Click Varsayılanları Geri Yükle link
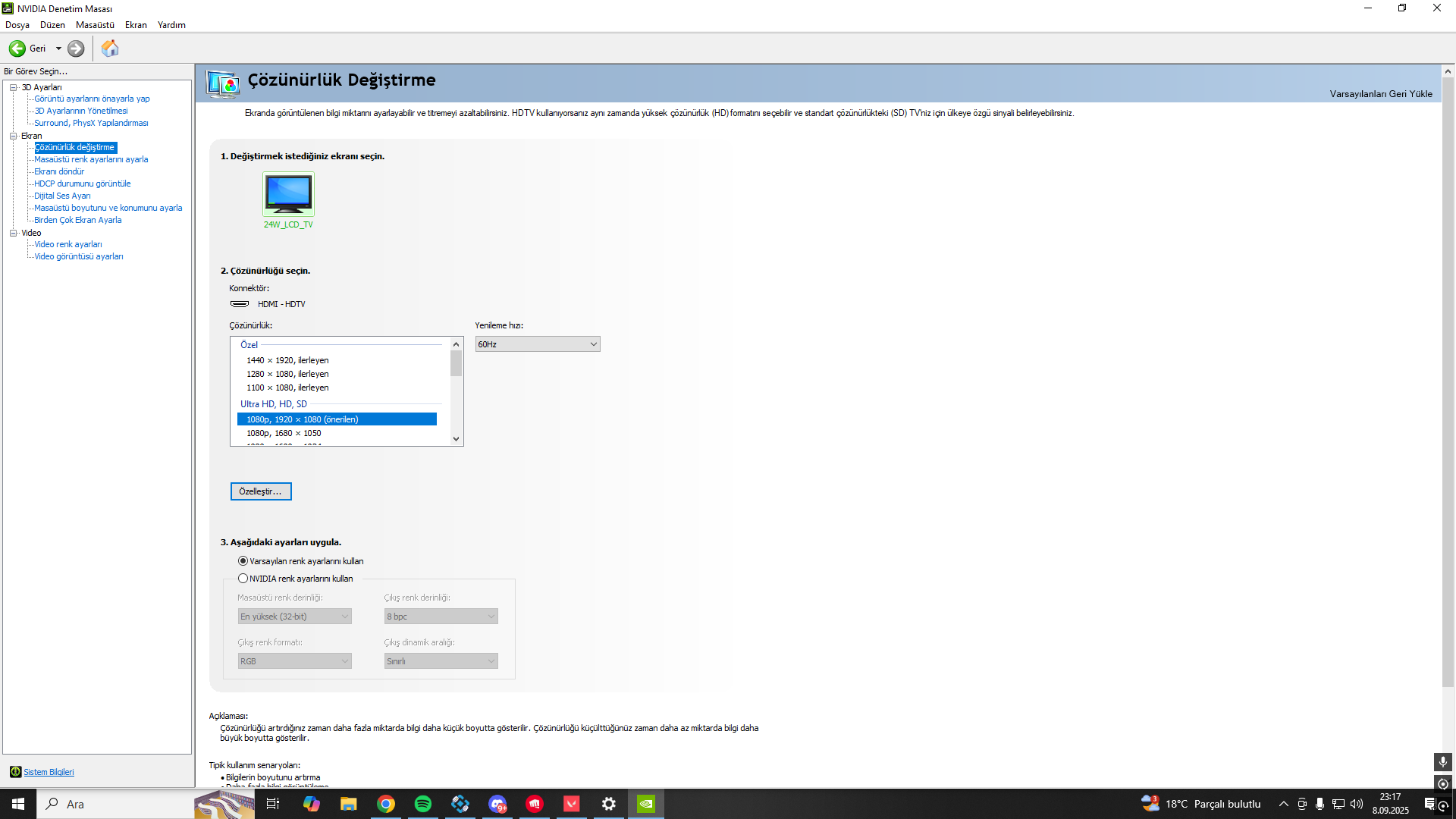This screenshot has height=819, width=1456. (x=1380, y=94)
